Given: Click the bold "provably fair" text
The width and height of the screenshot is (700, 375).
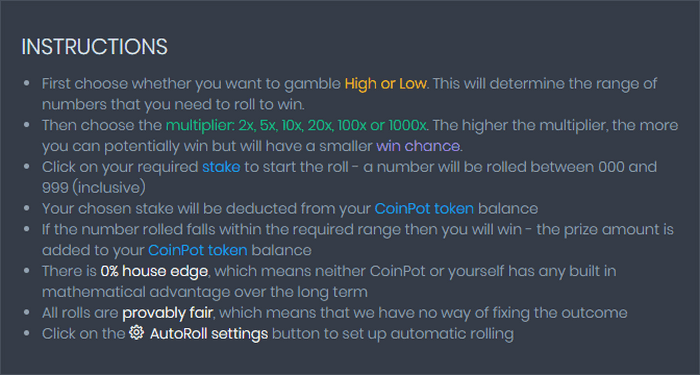Looking at the screenshot, I should click(167, 313).
